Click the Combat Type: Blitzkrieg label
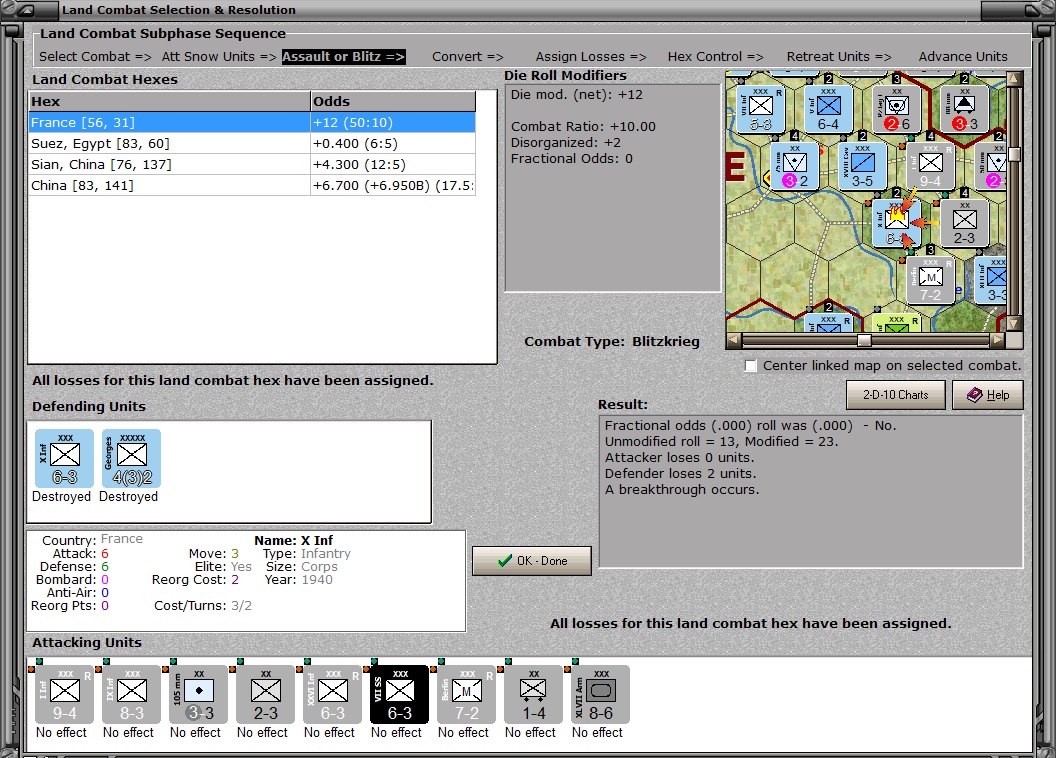The width and height of the screenshot is (1056, 758). (612, 342)
